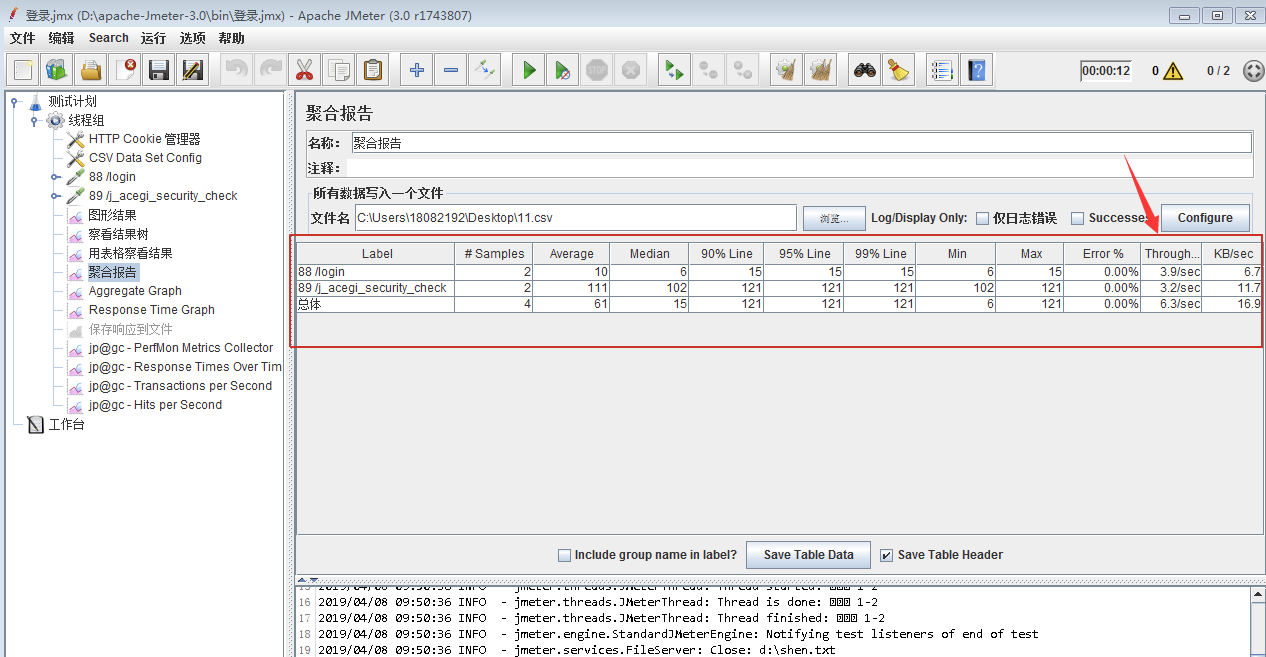The height and width of the screenshot is (657, 1266).
Task: Select Response Time Graph in the tree
Action: pyautogui.click(x=152, y=310)
